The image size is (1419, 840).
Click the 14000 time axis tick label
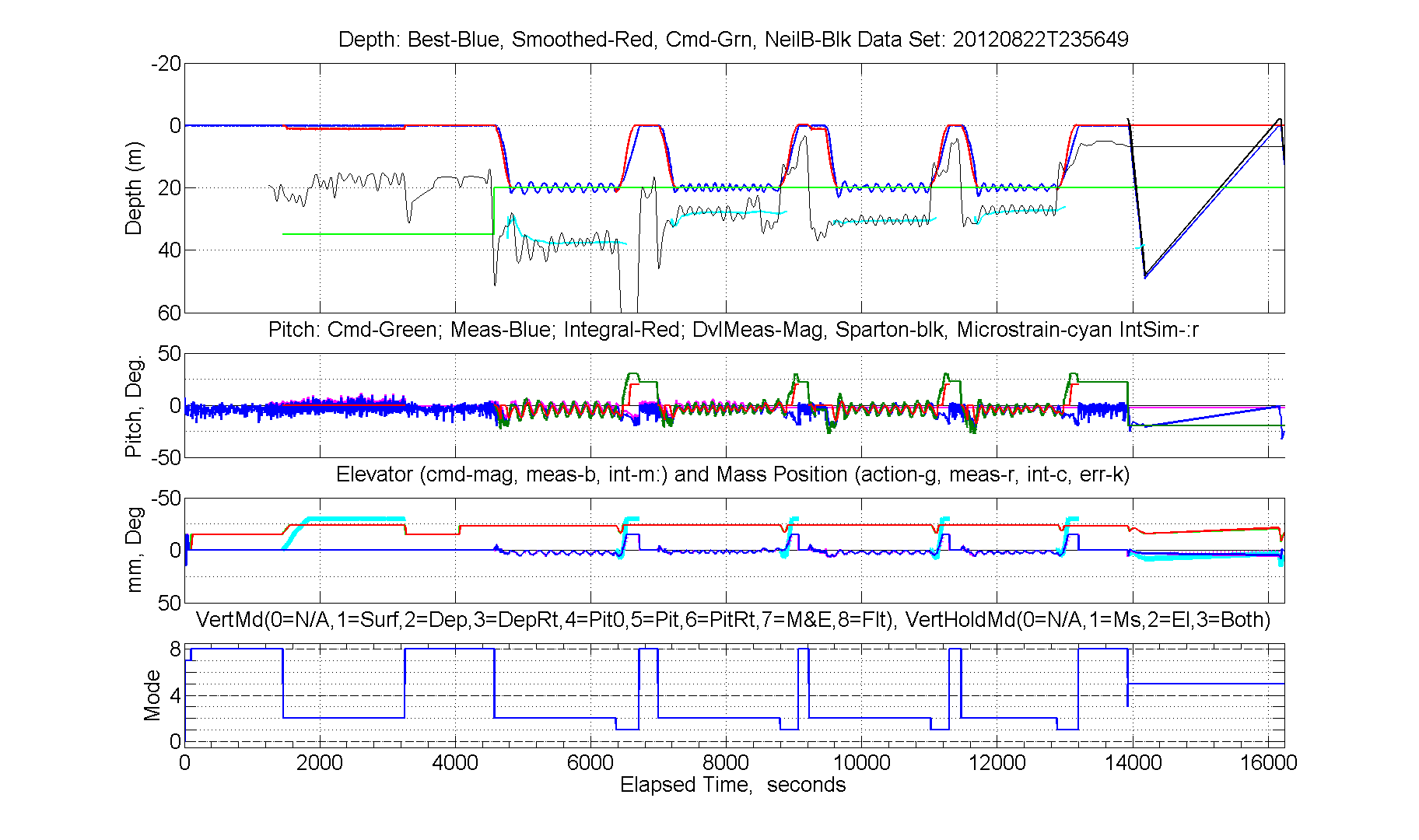pyautogui.click(x=1133, y=763)
